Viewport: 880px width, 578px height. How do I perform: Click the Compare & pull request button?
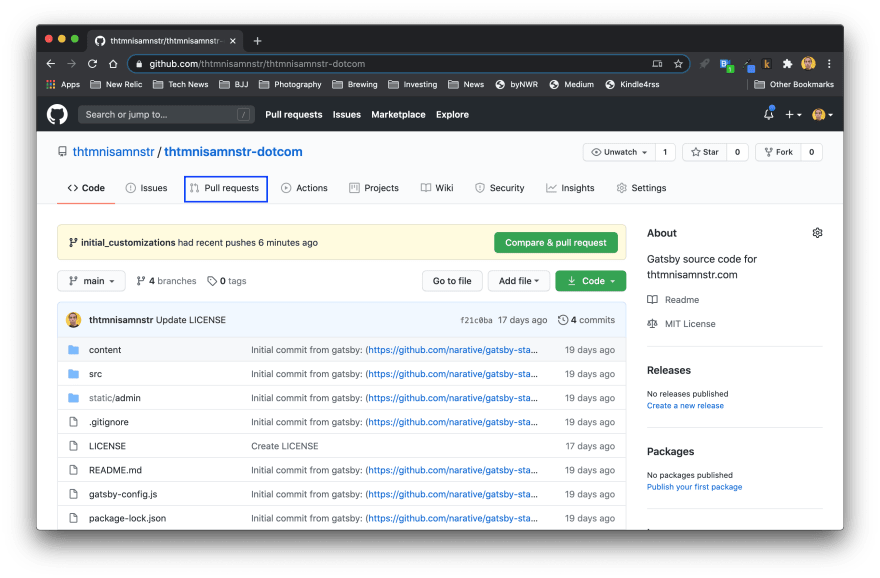(556, 242)
